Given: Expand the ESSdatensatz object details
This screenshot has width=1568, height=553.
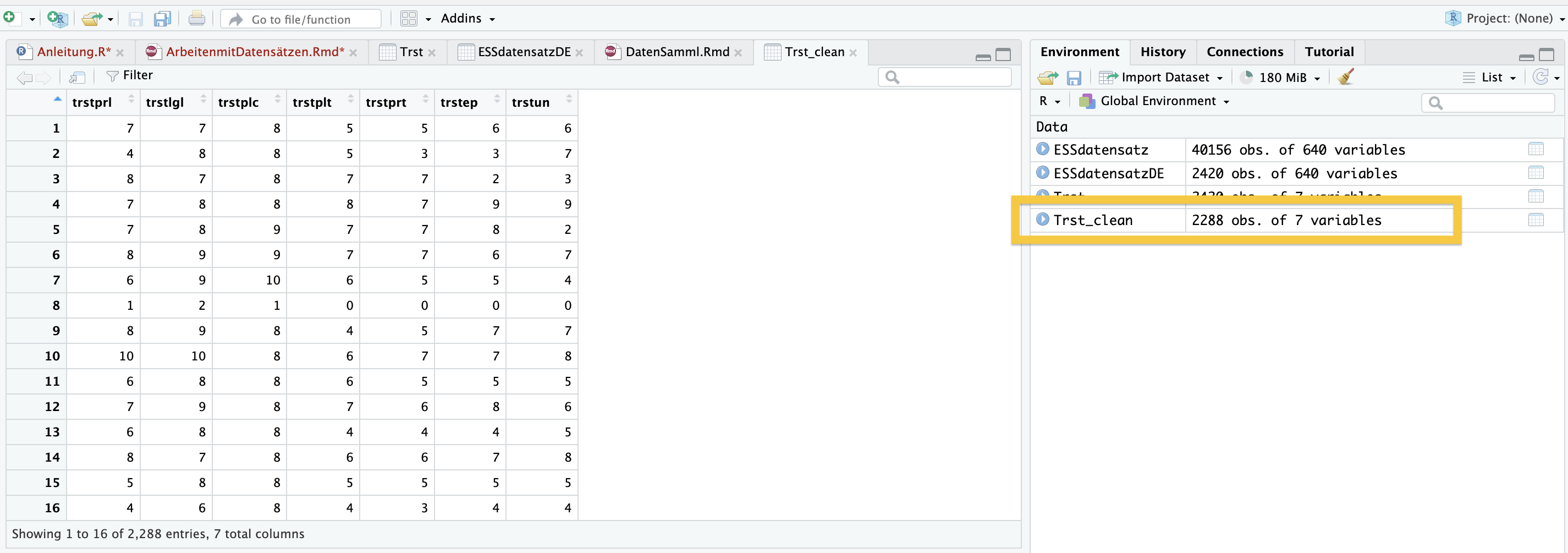Looking at the screenshot, I should tap(1043, 149).
